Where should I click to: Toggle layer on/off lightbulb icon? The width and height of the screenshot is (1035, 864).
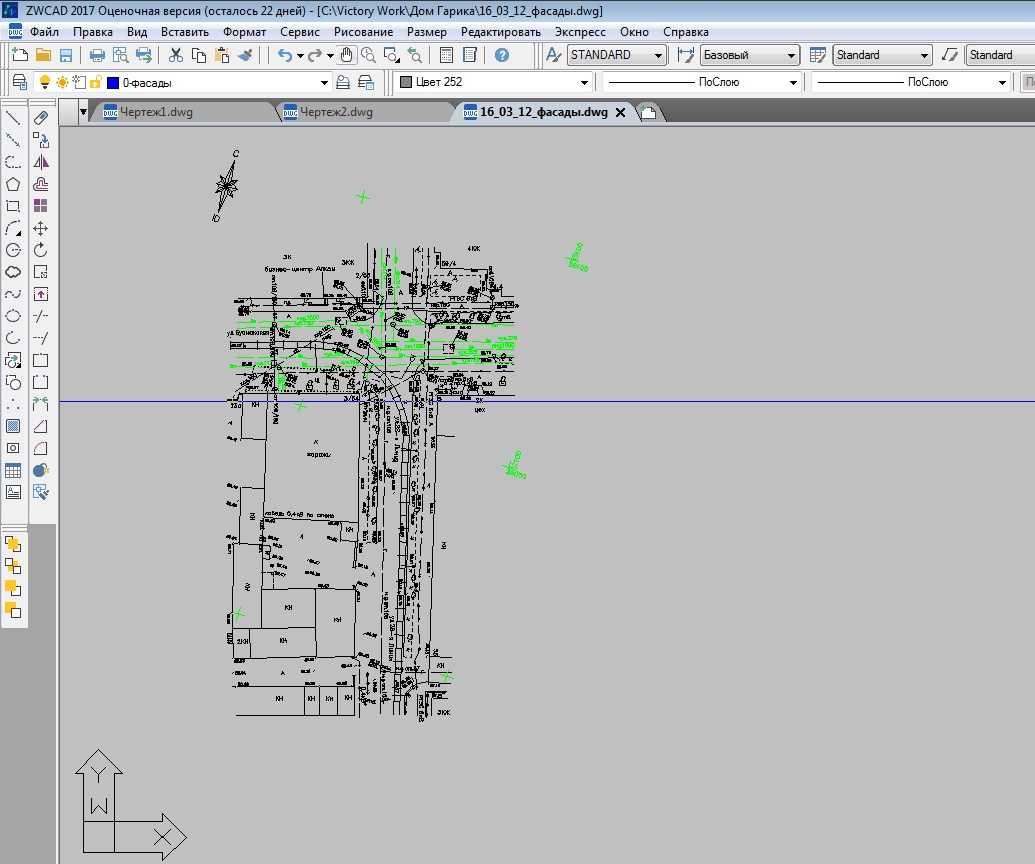(x=44, y=82)
